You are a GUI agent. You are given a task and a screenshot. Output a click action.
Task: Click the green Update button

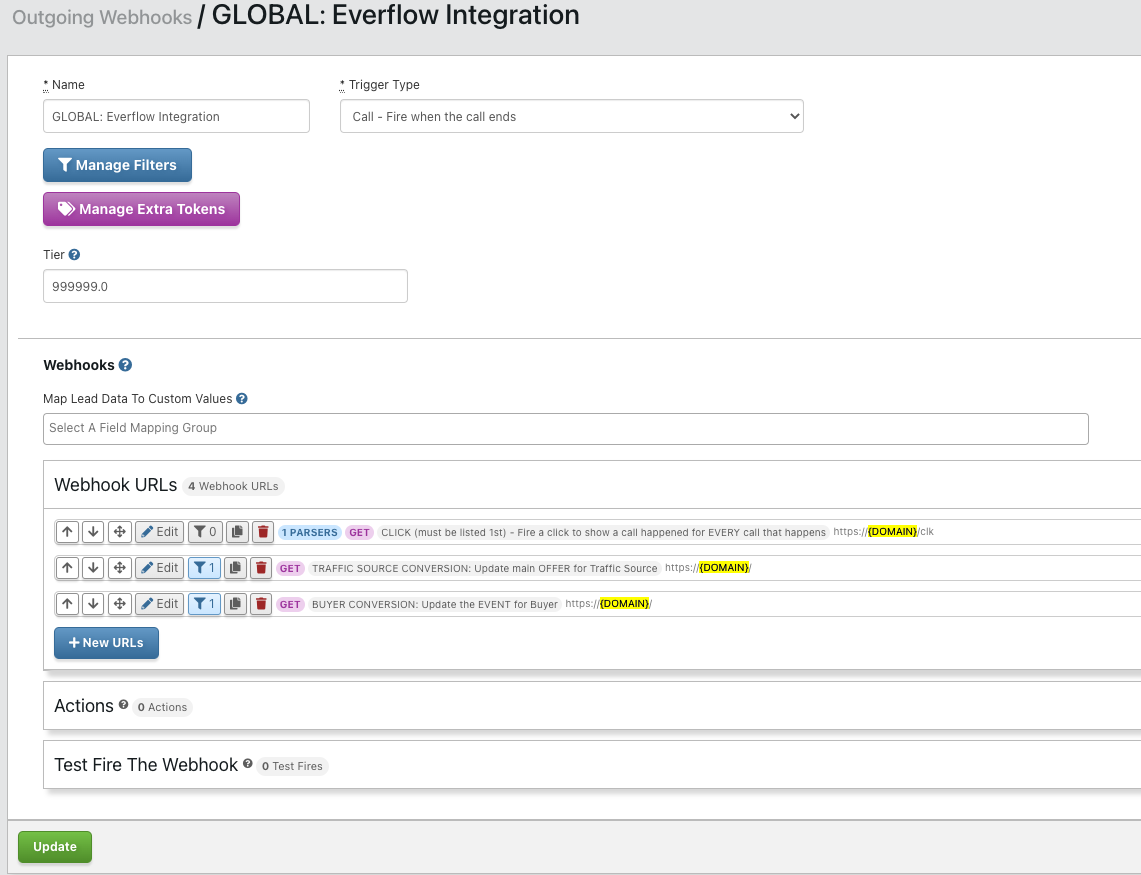pyautogui.click(x=55, y=847)
